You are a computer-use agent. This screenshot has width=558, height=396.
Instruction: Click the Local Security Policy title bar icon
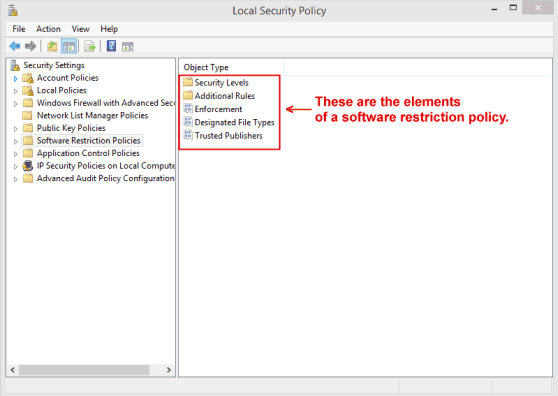[x=13, y=11]
